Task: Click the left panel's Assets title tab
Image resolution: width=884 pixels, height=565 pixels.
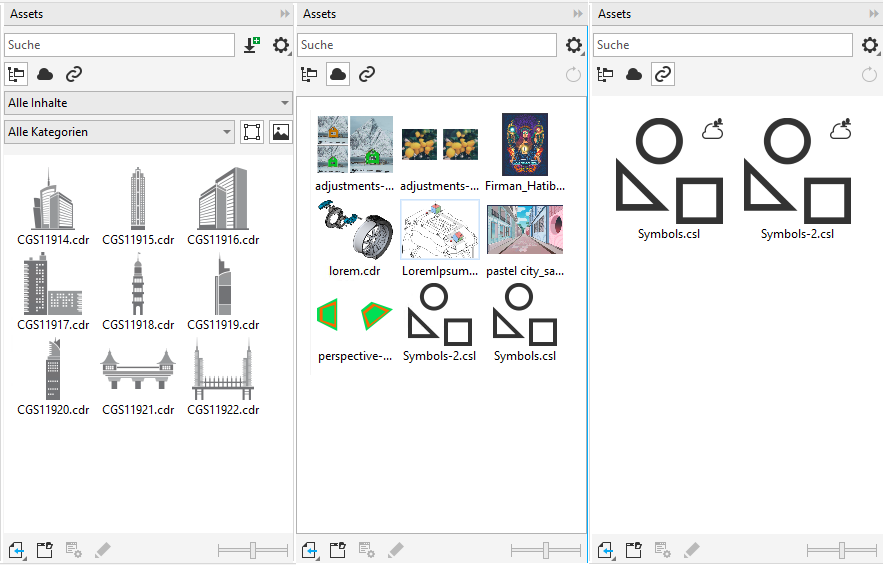Action: tap(26, 14)
